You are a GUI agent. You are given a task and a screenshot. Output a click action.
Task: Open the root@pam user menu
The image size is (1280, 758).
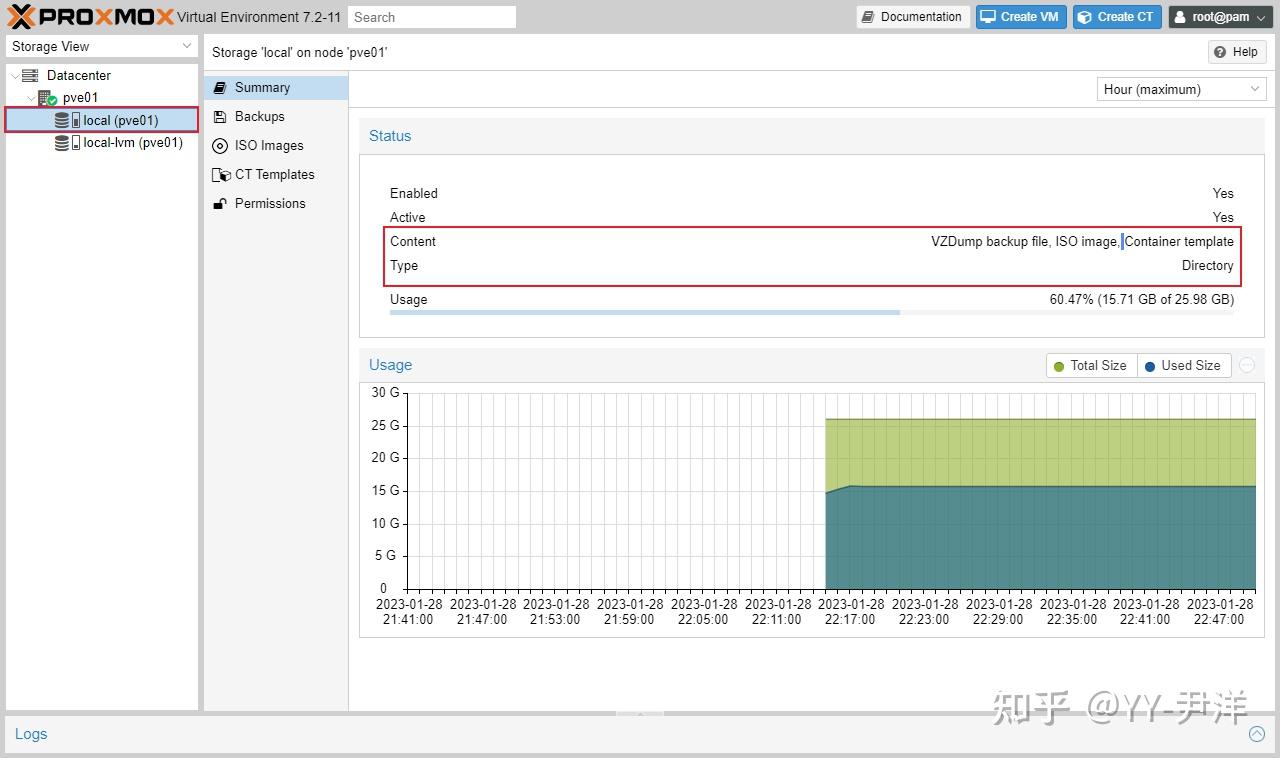click(1218, 16)
